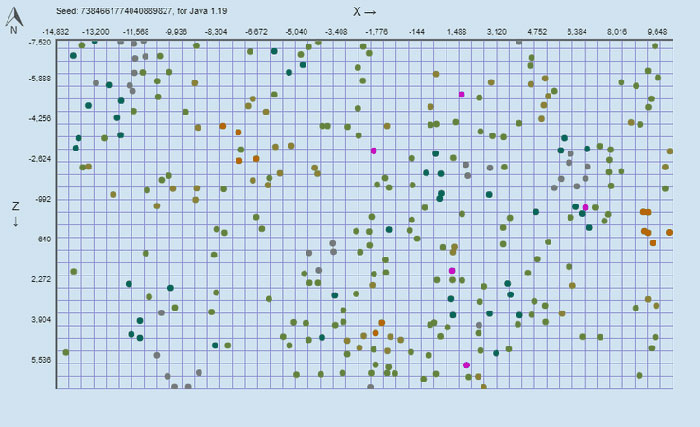Click the lone olive marker left of 2,272 row
Screen dimensions: 700x427
pyautogui.click(x=74, y=271)
